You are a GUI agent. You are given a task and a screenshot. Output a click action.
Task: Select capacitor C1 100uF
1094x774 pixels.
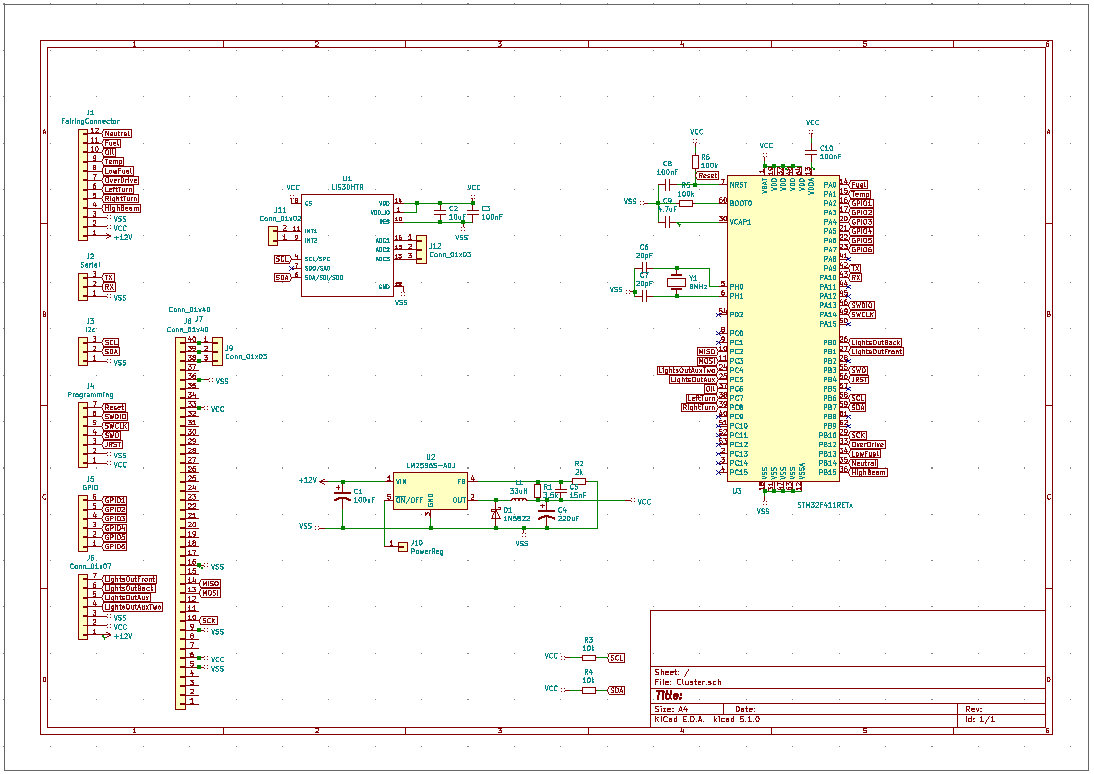click(343, 496)
